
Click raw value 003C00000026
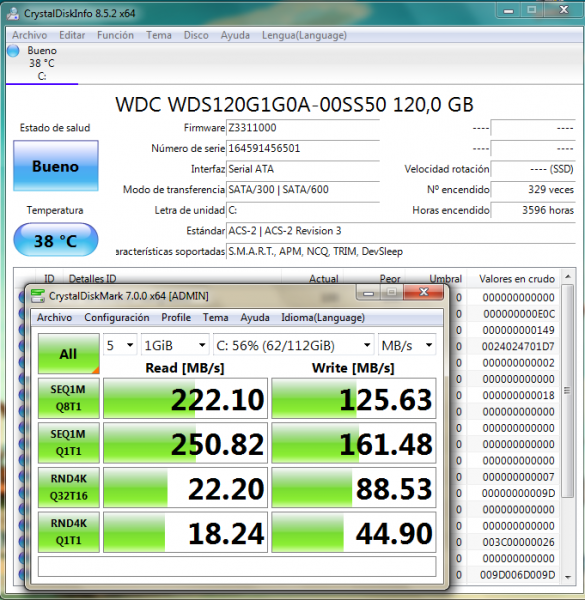tap(518, 542)
